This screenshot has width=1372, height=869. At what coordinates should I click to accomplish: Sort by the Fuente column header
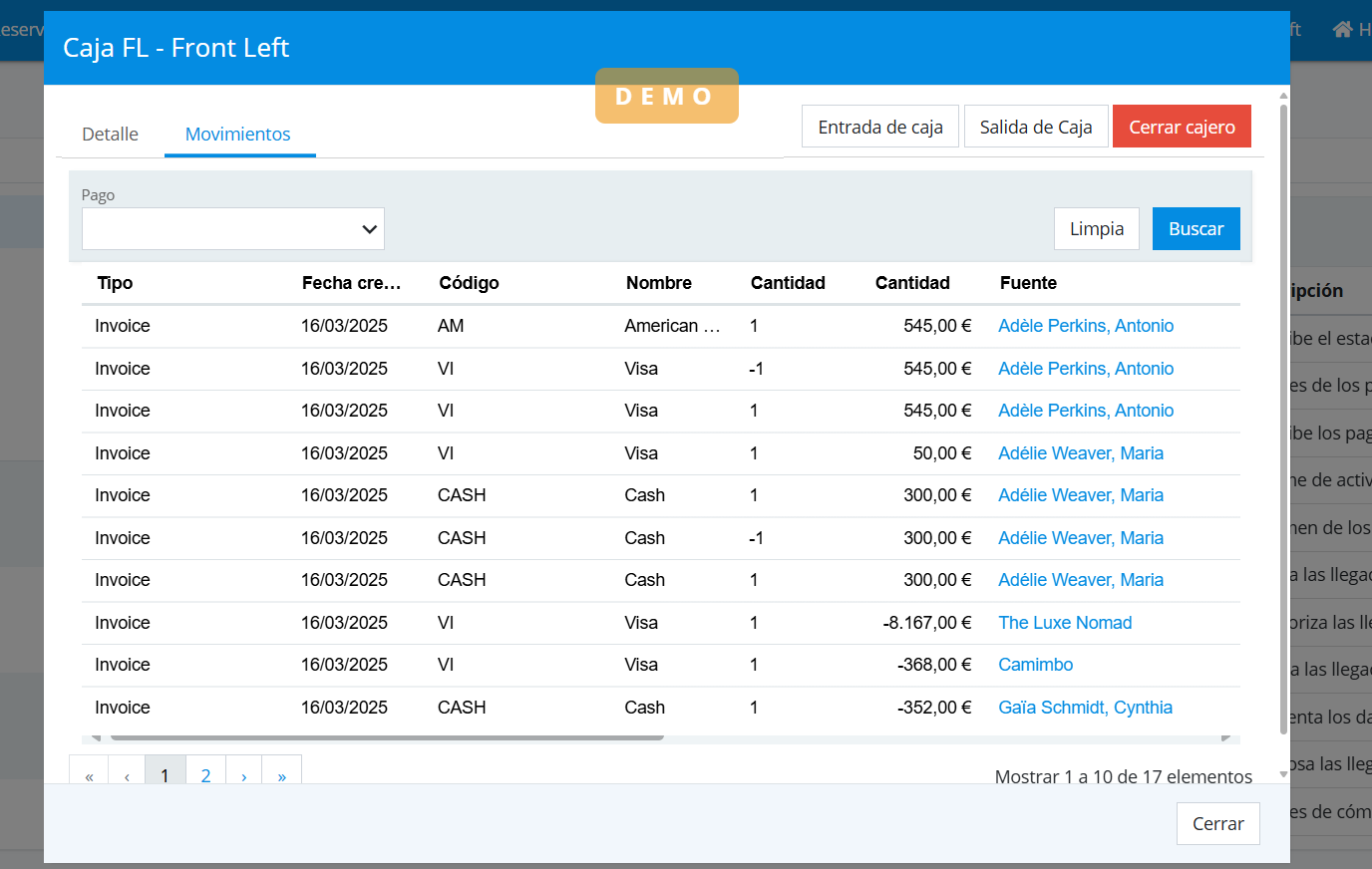[1028, 283]
